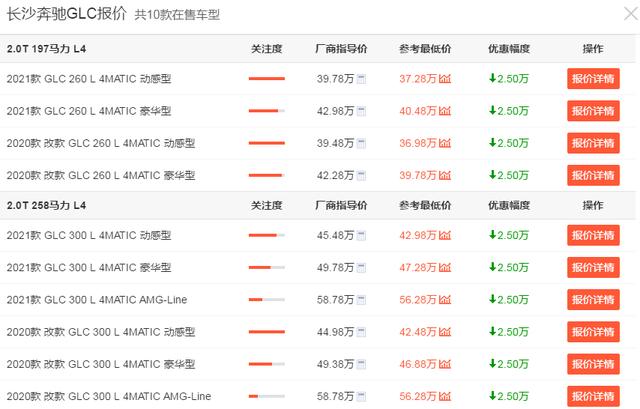The height and width of the screenshot is (409, 640).
Task: Show price trend chart beside 42.98万 lowest price
Action: (445, 235)
